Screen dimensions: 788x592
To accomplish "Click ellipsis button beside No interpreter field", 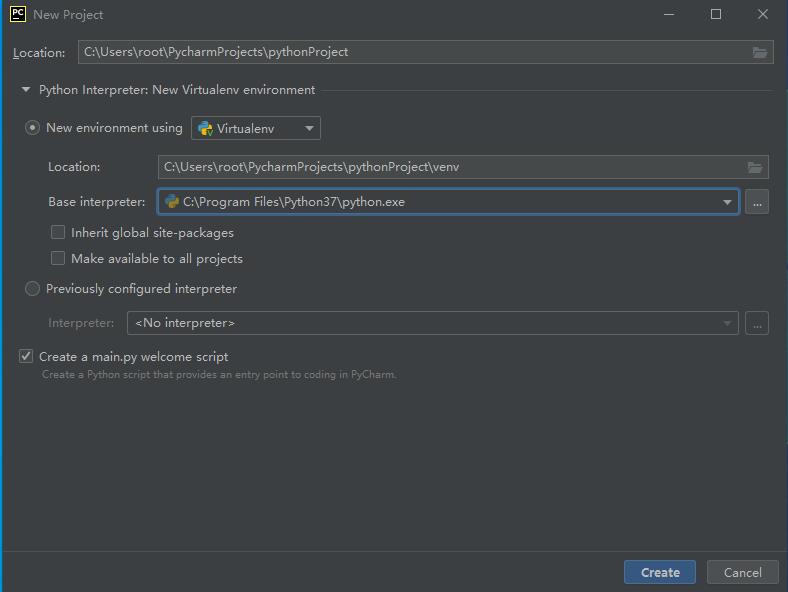I will coord(757,323).
